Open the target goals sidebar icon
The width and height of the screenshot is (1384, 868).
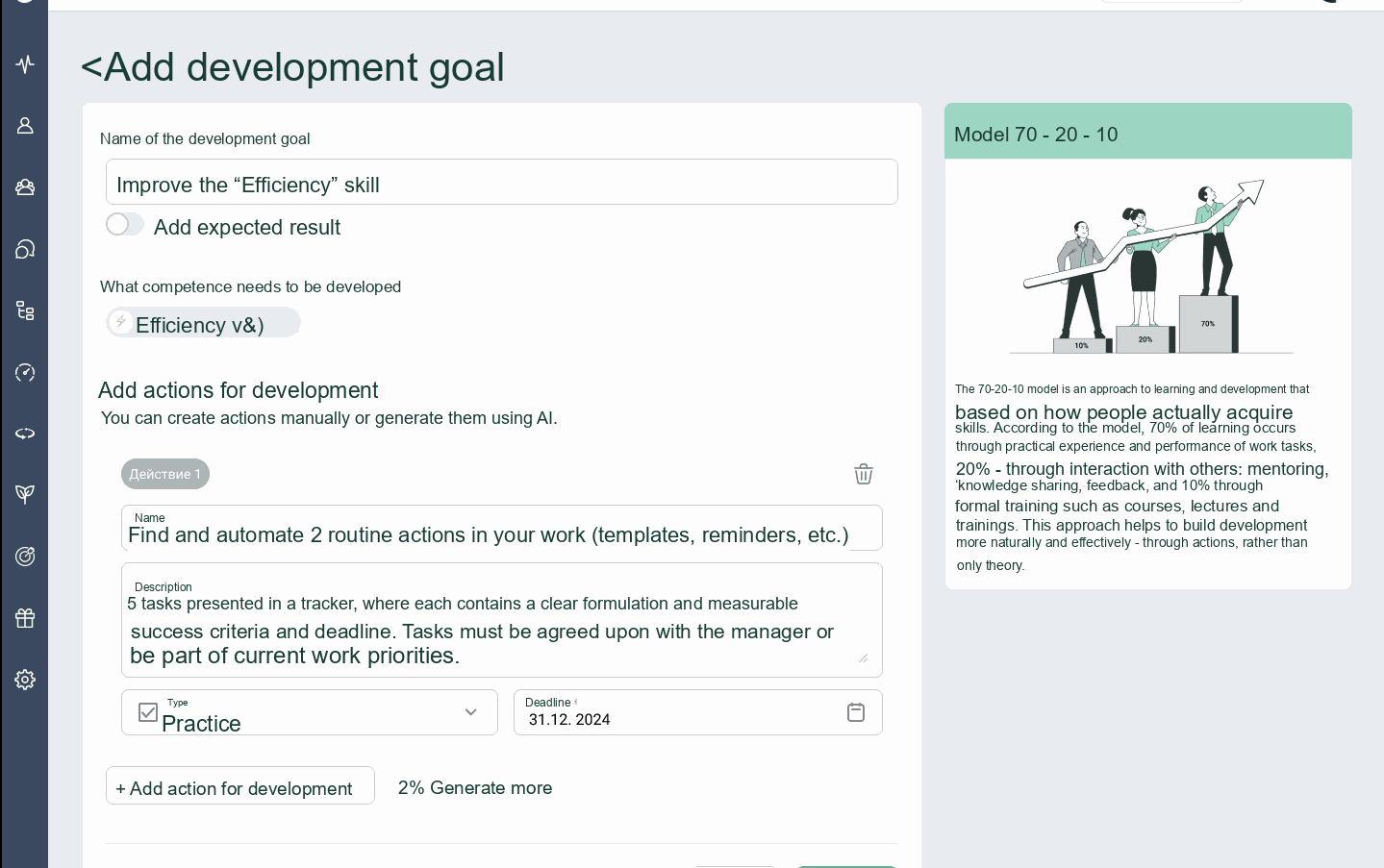25,557
